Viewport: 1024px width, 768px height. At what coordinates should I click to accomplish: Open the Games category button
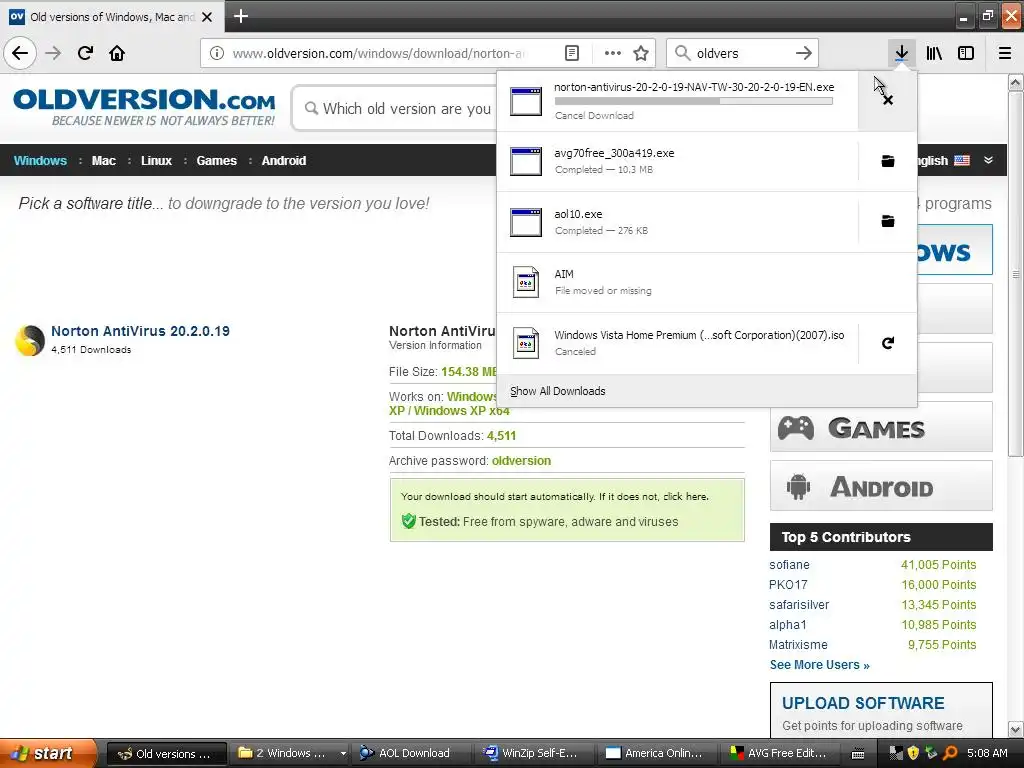[x=881, y=428]
